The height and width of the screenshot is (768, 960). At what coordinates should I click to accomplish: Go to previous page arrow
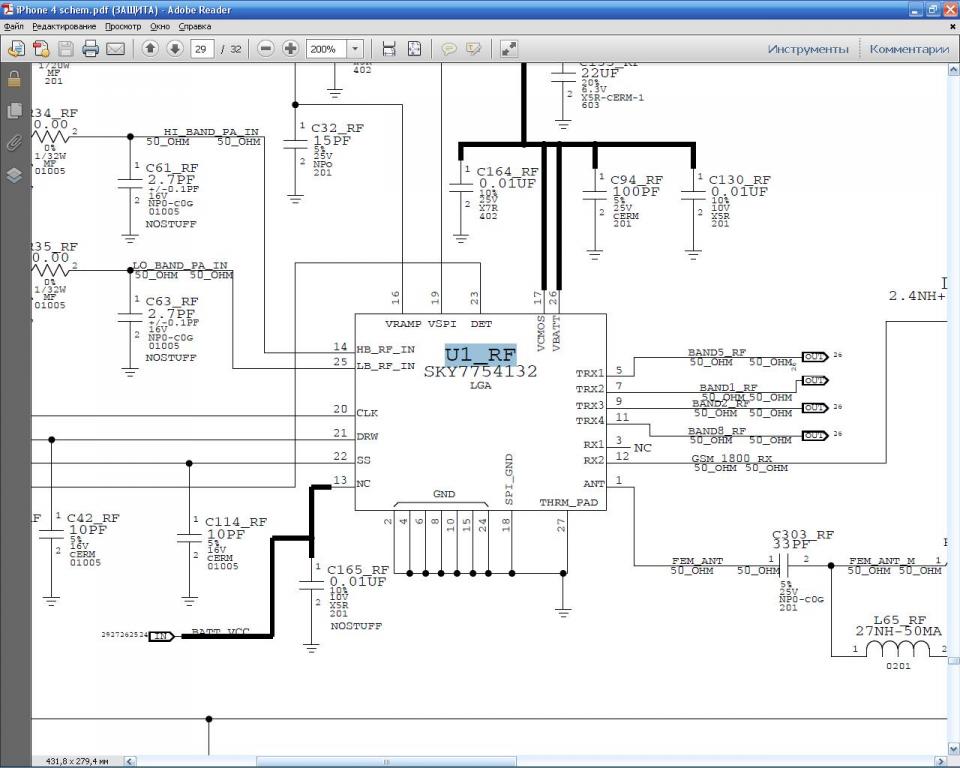click(x=150, y=48)
